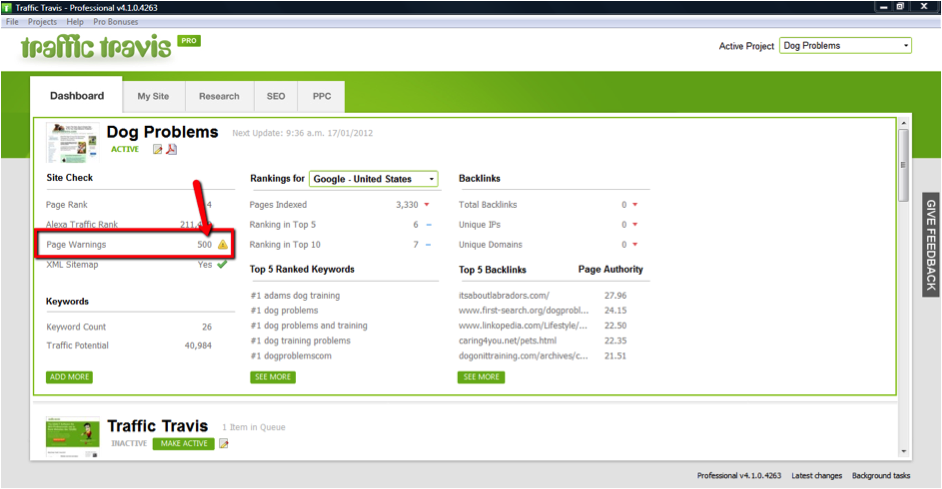942x489 pixels.
Task: Click keyword '#1 dogproblemscom'
Action: click(x=291, y=356)
